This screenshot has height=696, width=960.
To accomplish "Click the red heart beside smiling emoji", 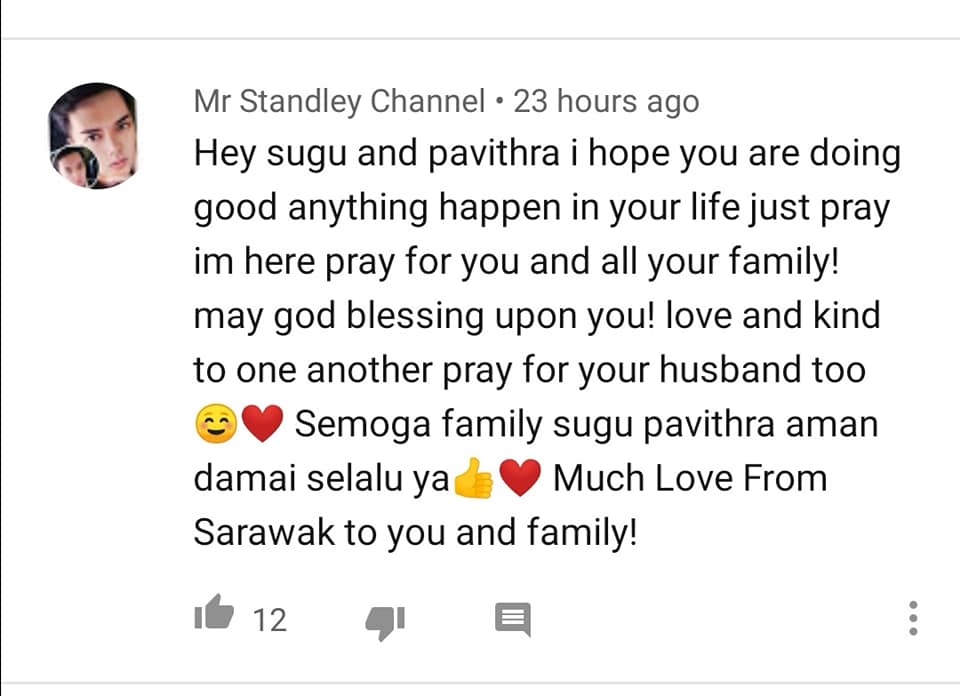I will tap(262, 424).
